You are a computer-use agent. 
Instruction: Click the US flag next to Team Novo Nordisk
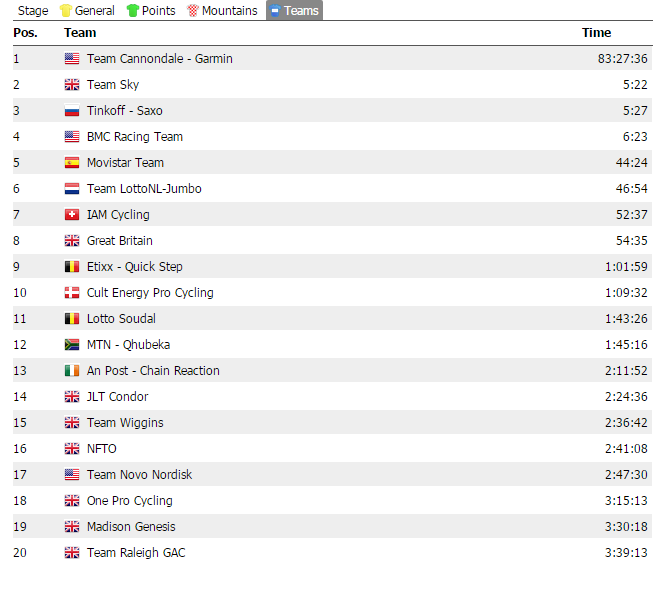point(72,475)
